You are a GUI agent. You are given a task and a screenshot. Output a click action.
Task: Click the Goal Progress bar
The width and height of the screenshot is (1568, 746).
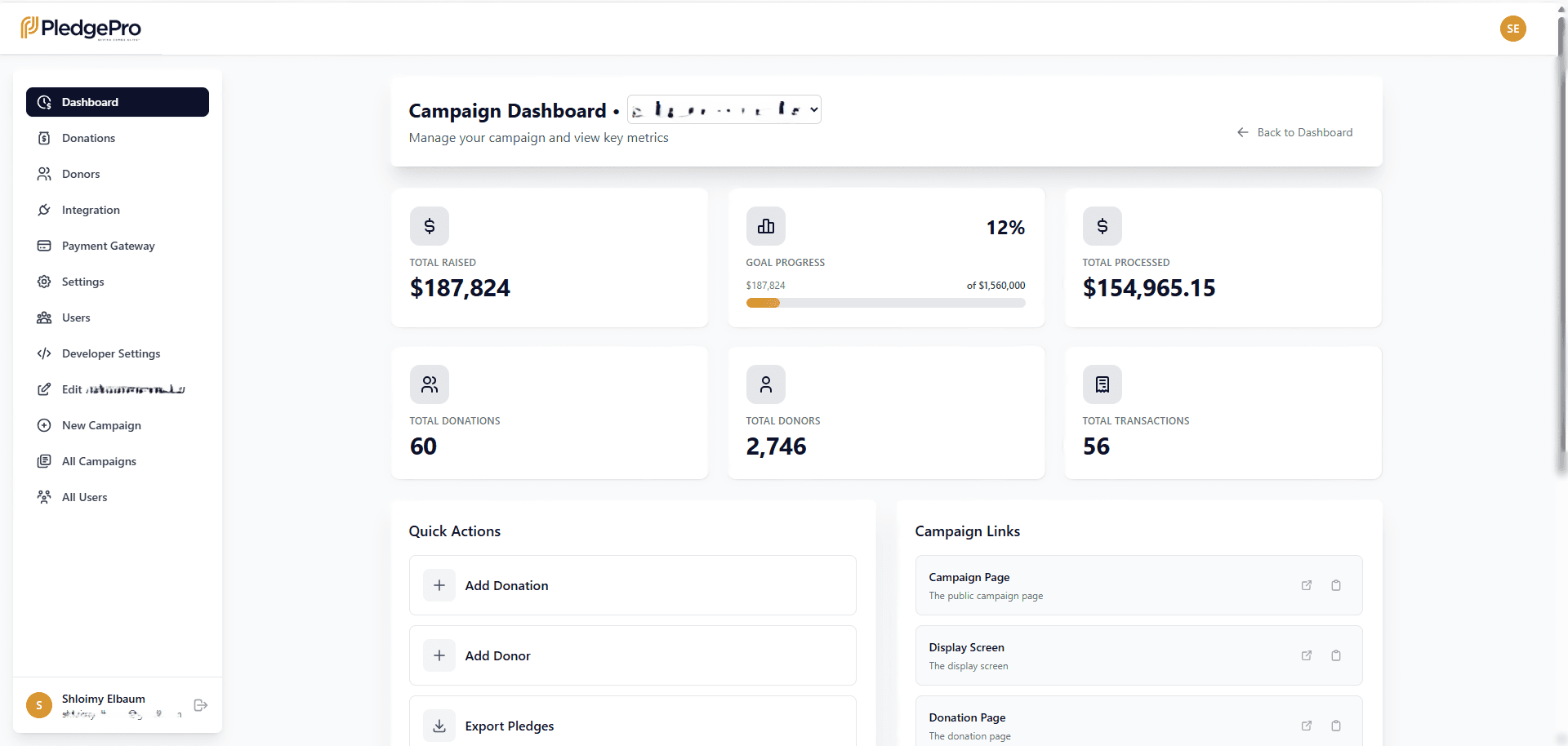(885, 303)
